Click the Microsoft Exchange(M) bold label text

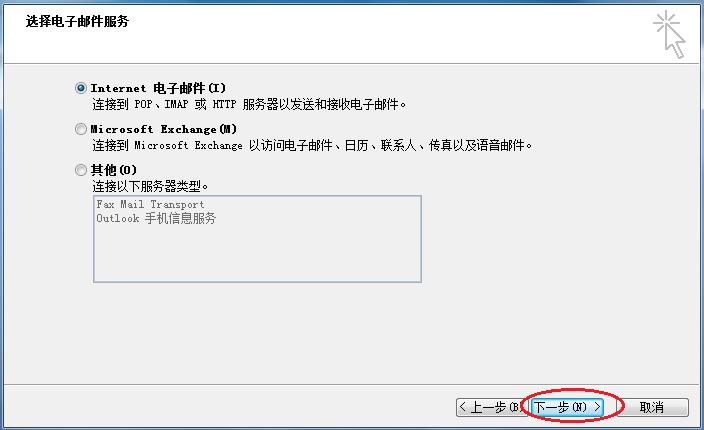[x=163, y=129]
